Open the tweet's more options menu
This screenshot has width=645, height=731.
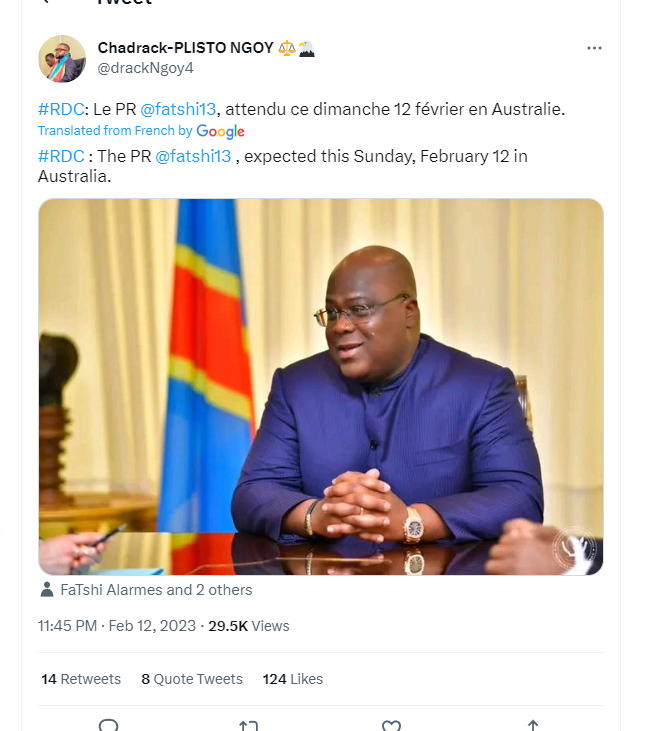click(594, 48)
